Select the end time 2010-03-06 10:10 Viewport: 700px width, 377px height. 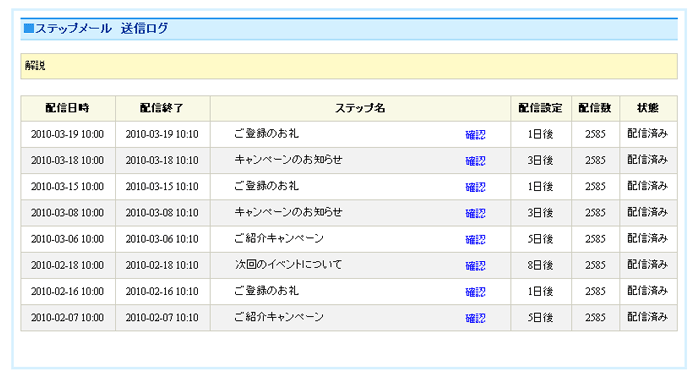162,239
